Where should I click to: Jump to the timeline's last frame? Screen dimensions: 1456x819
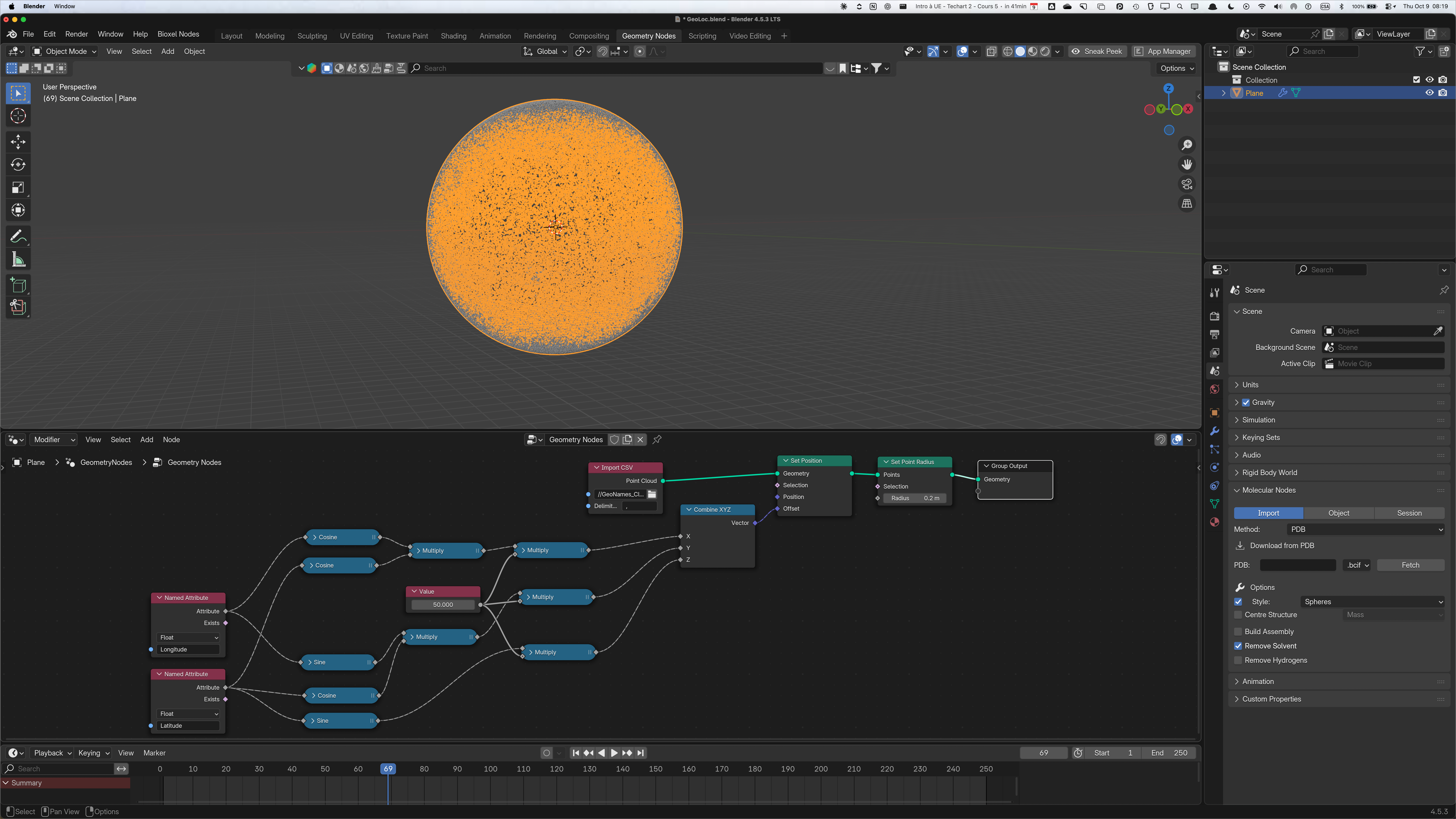tap(640, 753)
